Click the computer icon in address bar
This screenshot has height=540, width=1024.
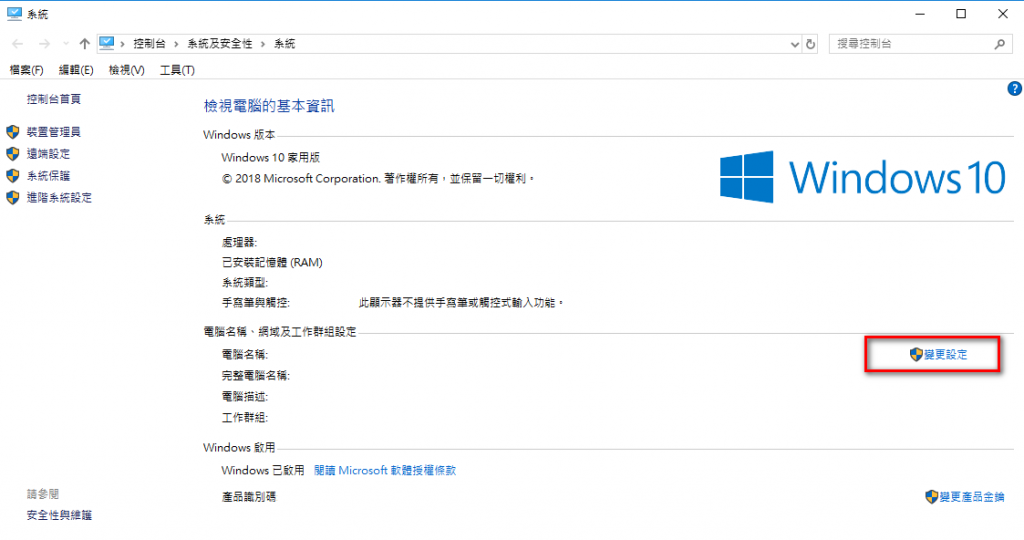click(106, 43)
